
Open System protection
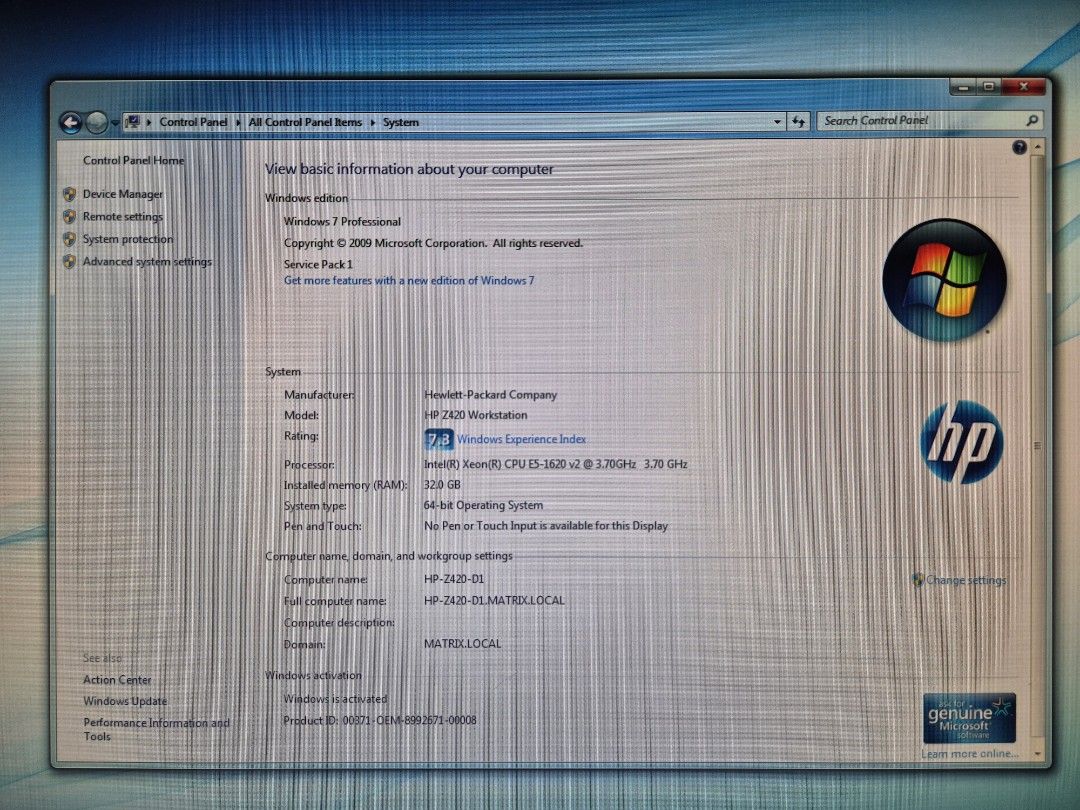(x=128, y=239)
